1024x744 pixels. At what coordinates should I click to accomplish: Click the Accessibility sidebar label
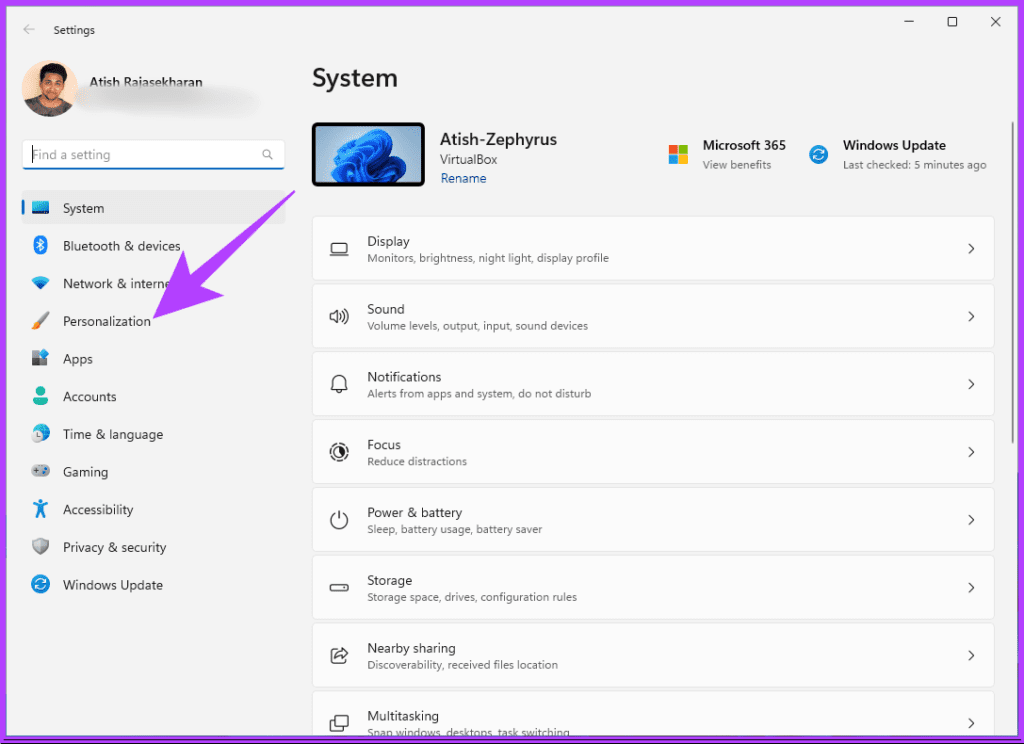[x=98, y=509]
